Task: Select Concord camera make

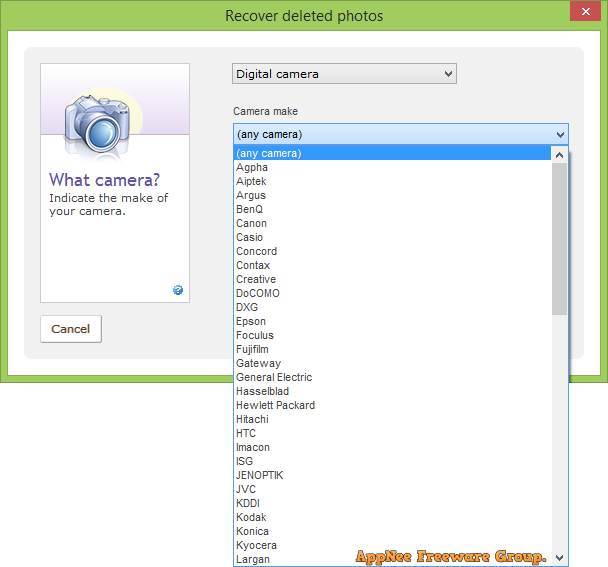Action: [392, 251]
